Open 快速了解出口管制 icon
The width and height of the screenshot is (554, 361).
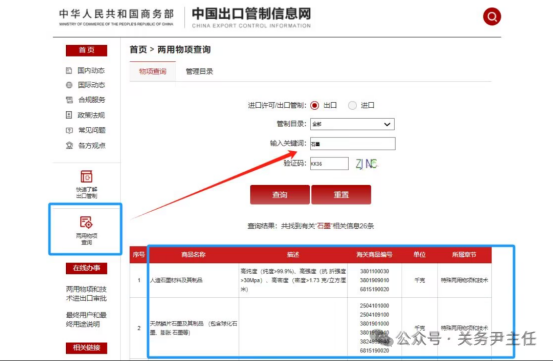pyautogui.click(x=86, y=177)
